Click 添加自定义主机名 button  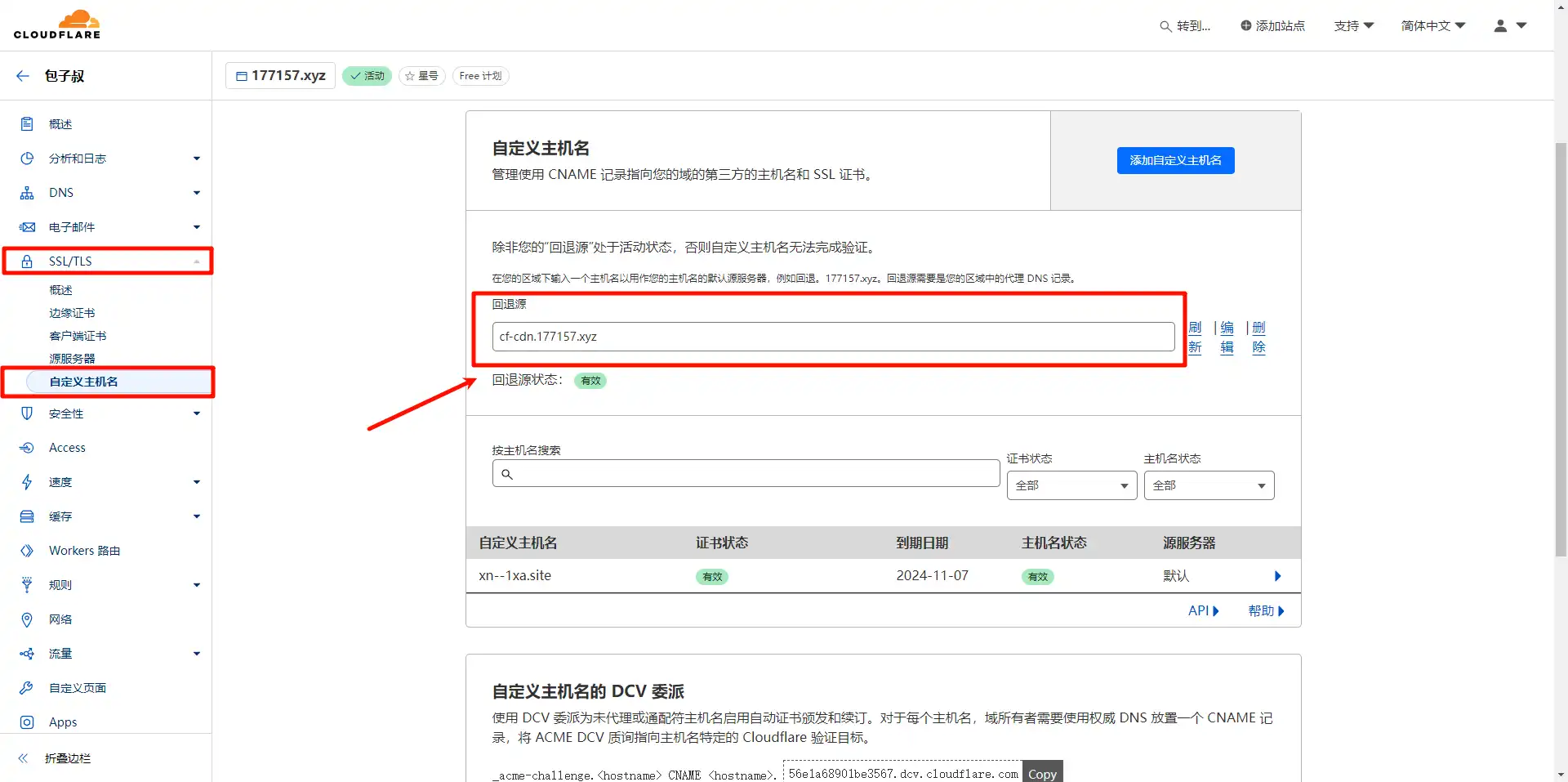coord(1175,160)
